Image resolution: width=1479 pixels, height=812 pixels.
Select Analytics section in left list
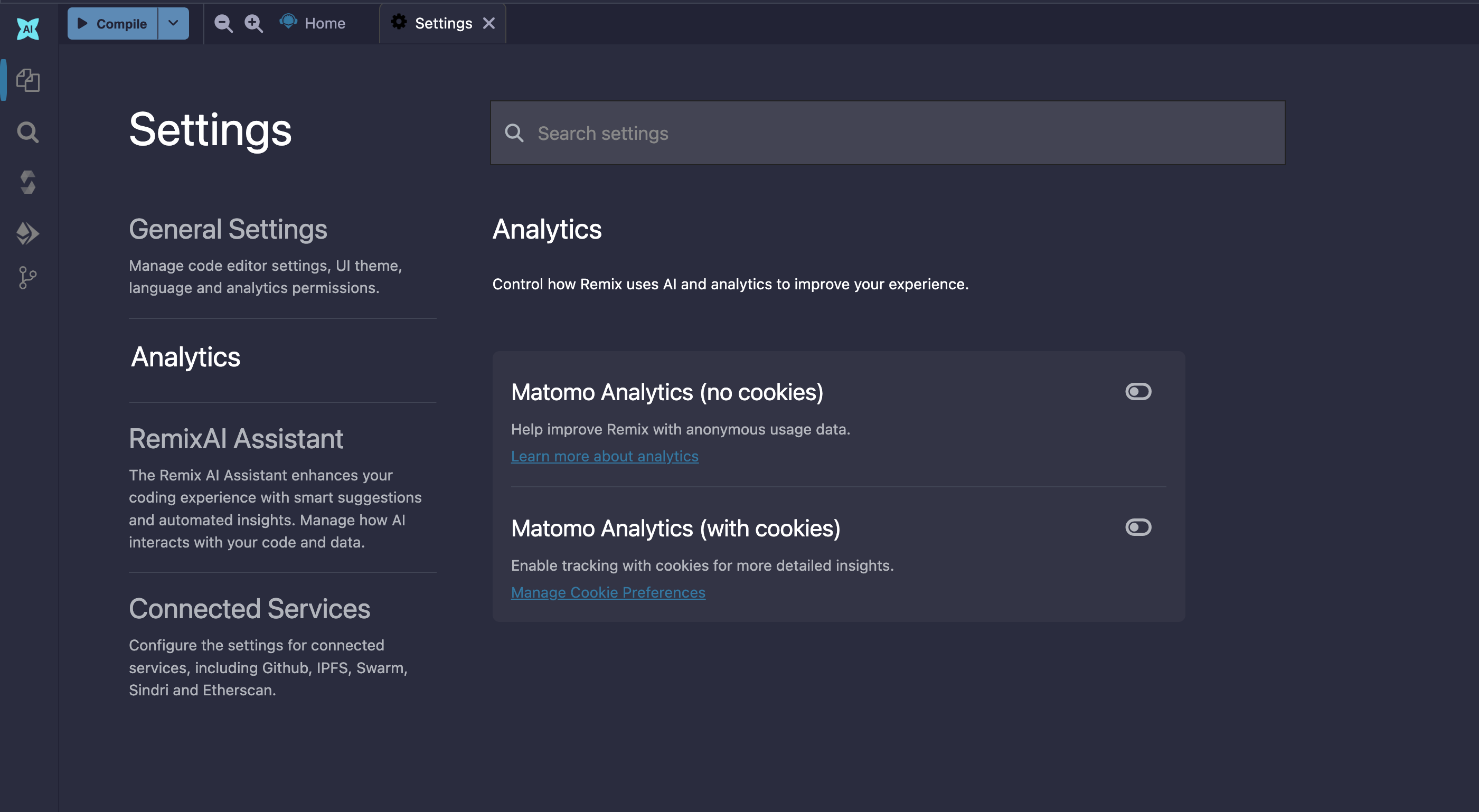click(185, 357)
